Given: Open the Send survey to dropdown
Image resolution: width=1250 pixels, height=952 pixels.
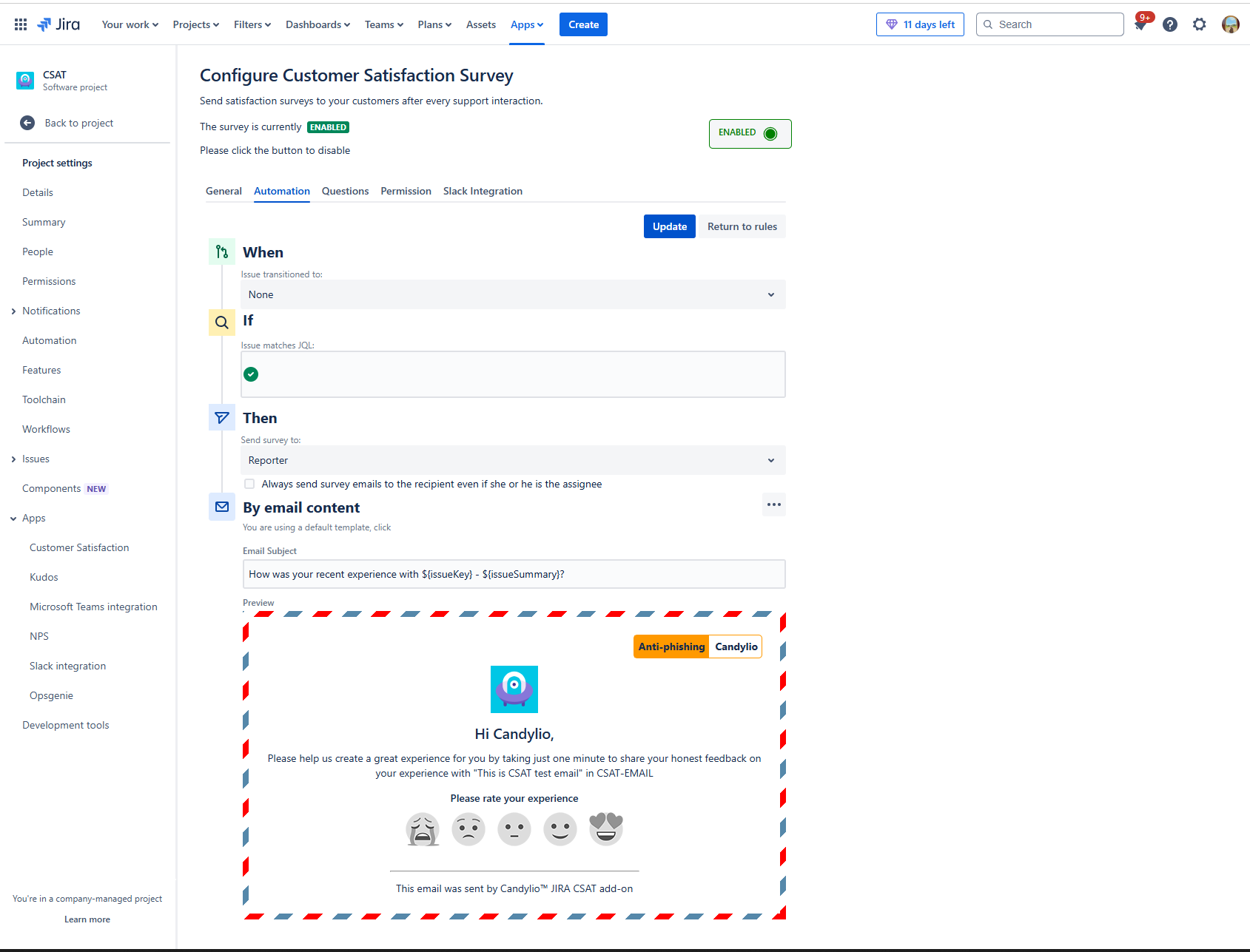Looking at the screenshot, I should pyautogui.click(x=513, y=460).
